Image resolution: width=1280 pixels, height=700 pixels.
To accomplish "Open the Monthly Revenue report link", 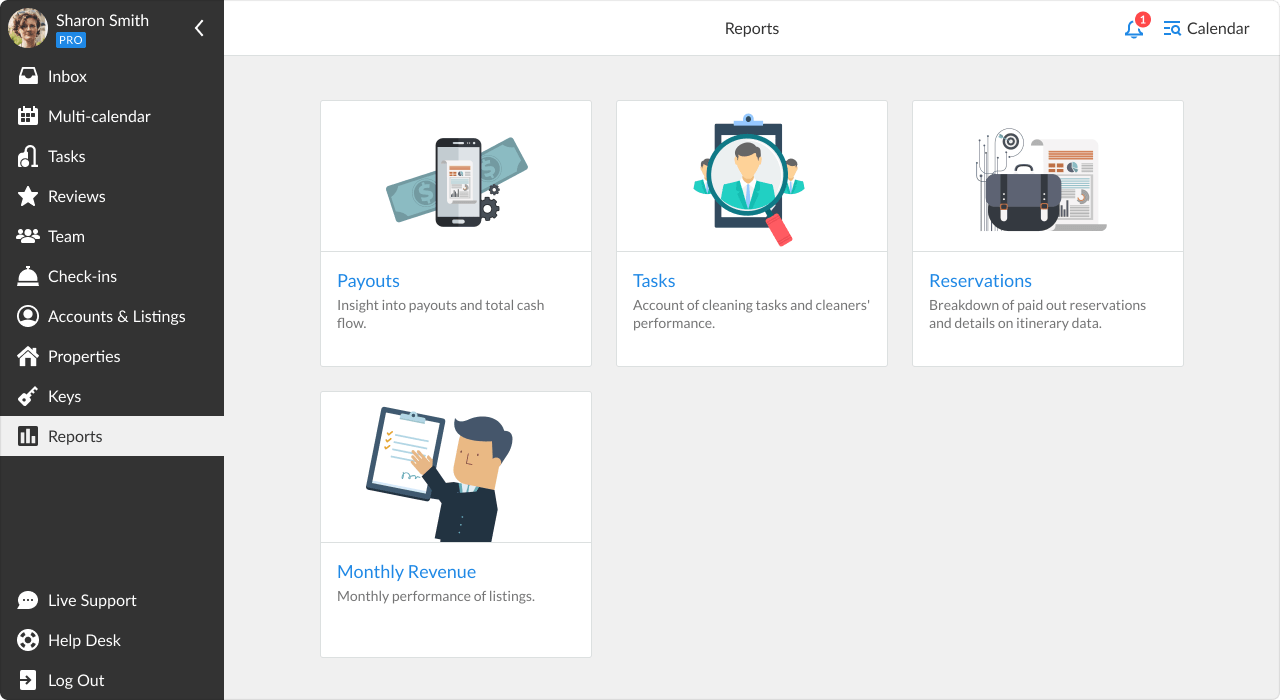I will tap(406, 572).
